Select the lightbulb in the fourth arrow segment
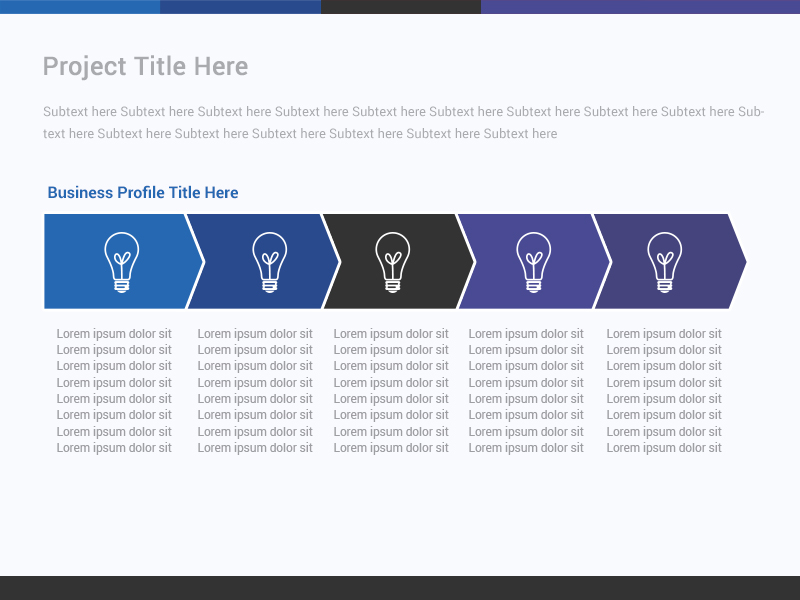Image resolution: width=800 pixels, height=600 pixels. coord(534,261)
